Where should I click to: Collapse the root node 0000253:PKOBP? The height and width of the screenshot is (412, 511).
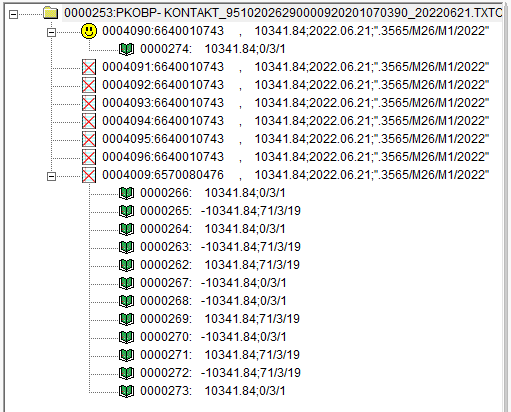coord(13,14)
